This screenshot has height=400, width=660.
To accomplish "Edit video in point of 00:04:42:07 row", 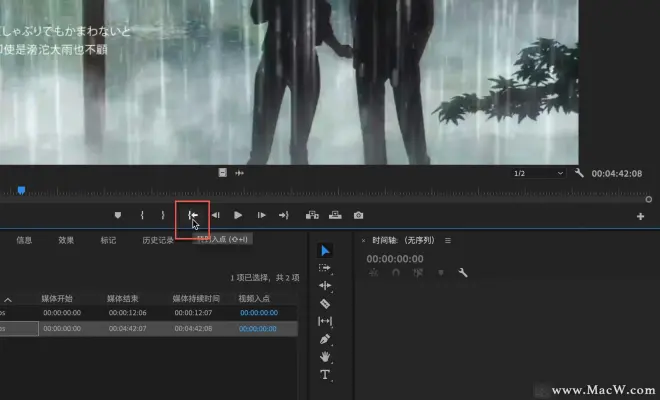I will click(258, 328).
